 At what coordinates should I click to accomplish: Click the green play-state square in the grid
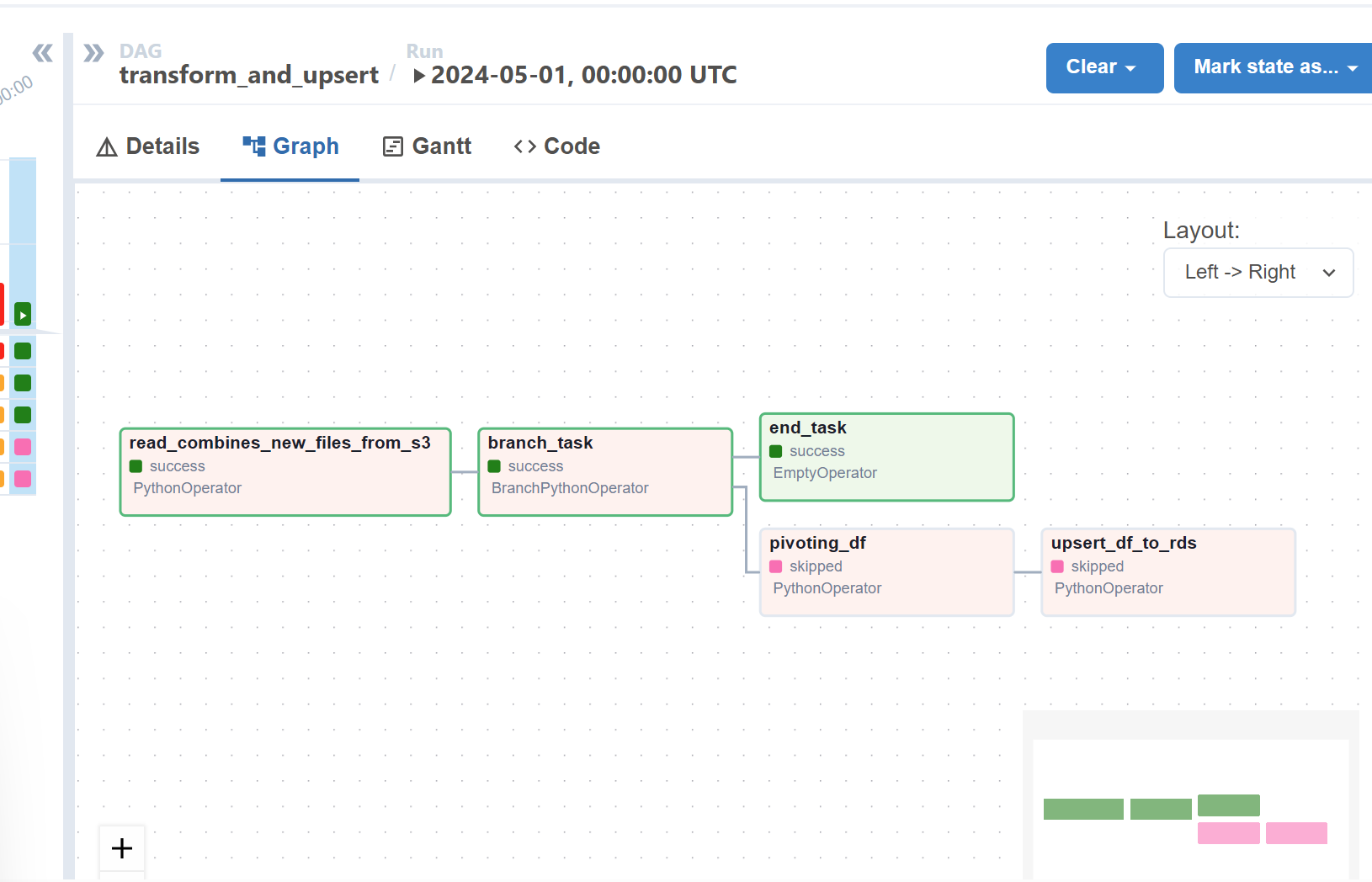pos(22,315)
